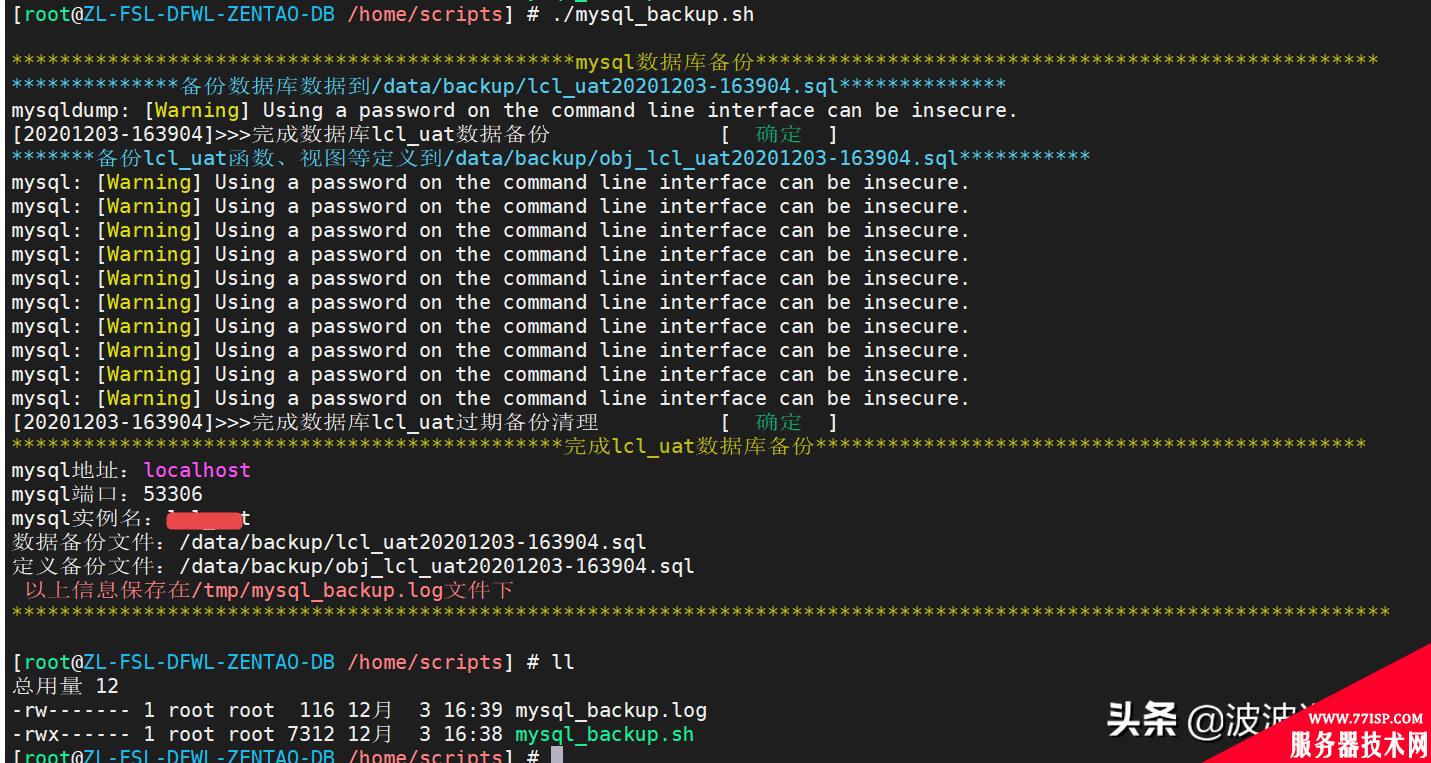Viewport: 1431px width, 763px height.
Task: Click file size 7312
Action: [x=311, y=734]
